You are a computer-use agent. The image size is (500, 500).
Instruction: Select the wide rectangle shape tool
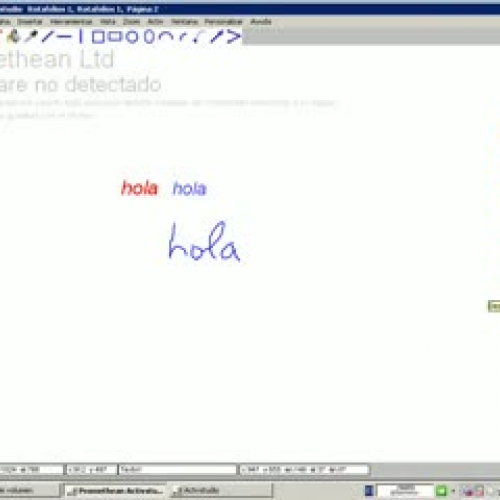pos(116,36)
